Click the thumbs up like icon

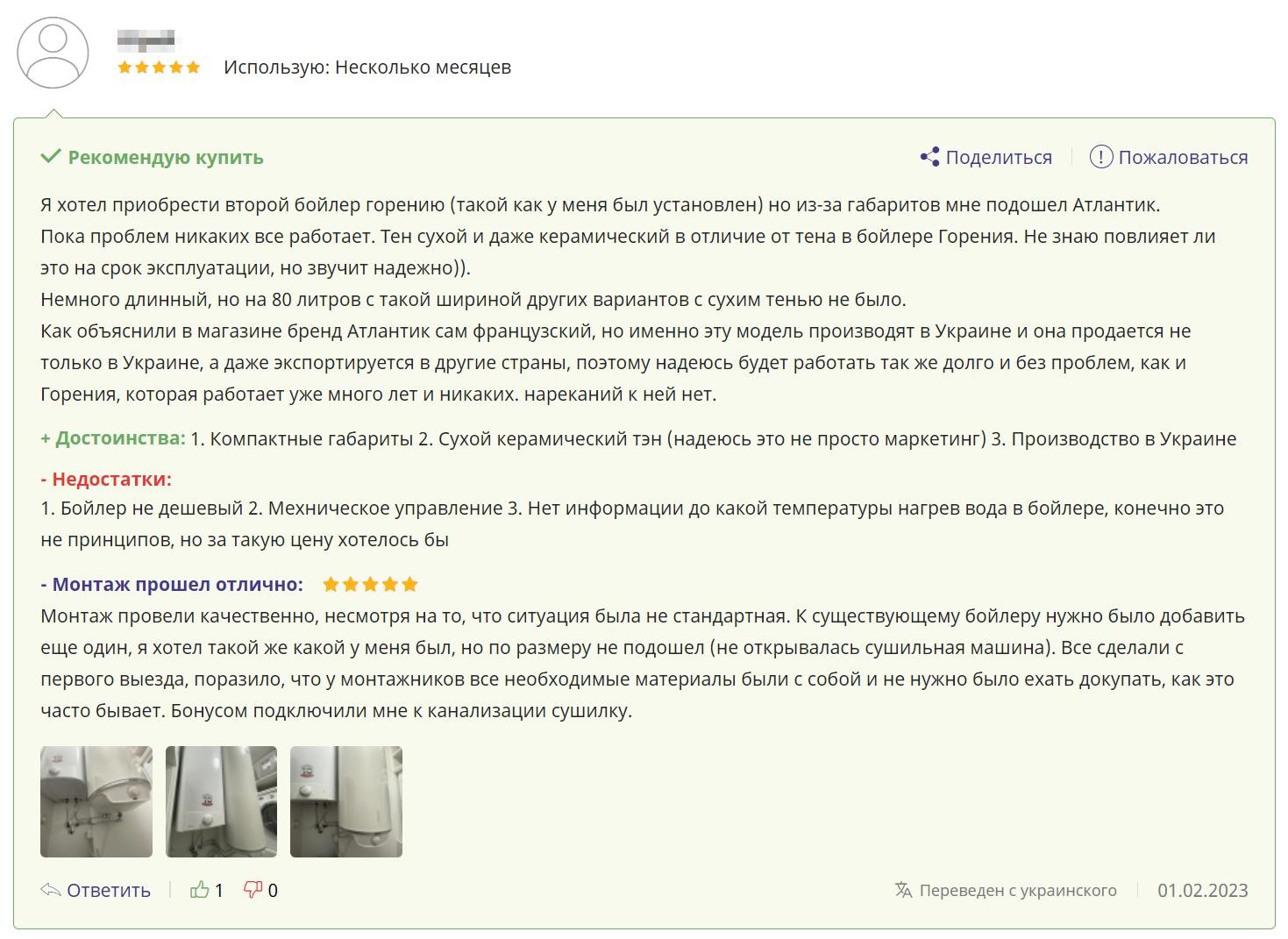(x=200, y=890)
